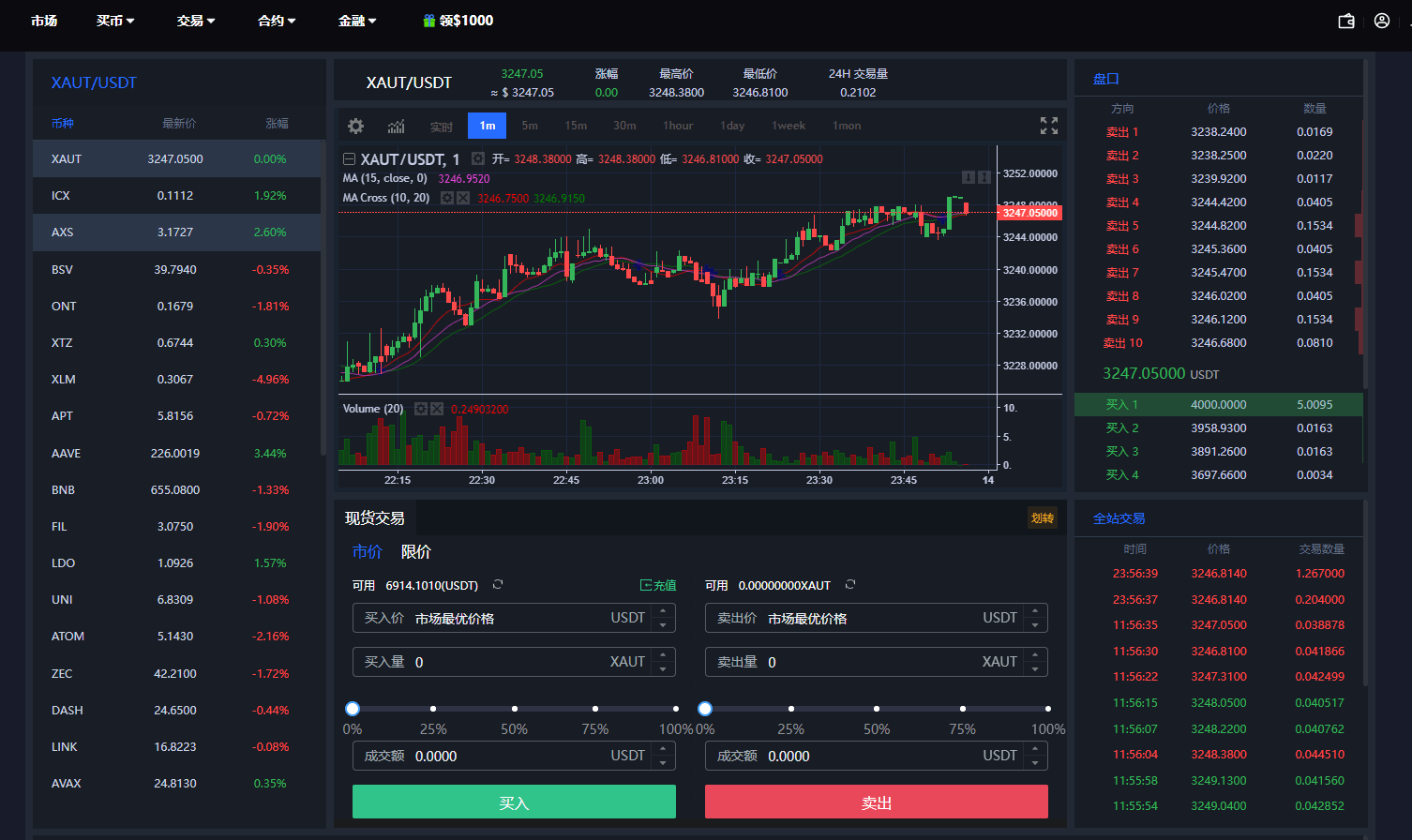Select the 15m chart interval

(576, 126)
